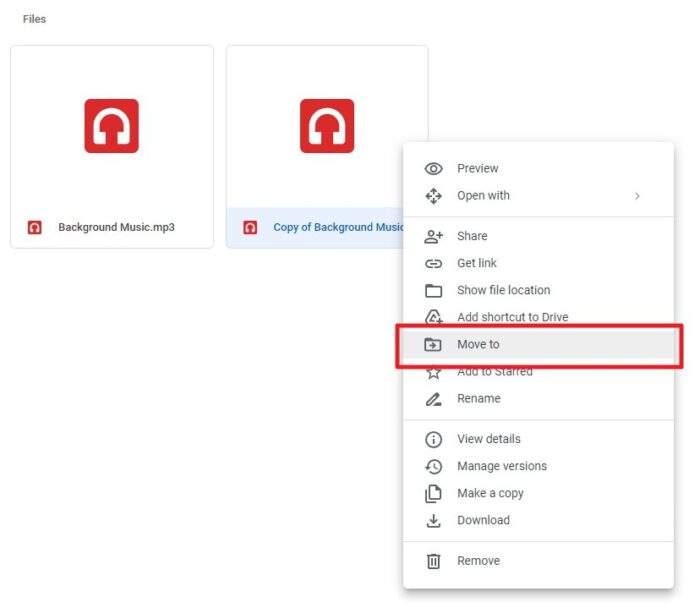Click the Download arrow icon

click(x=433, y=521)
